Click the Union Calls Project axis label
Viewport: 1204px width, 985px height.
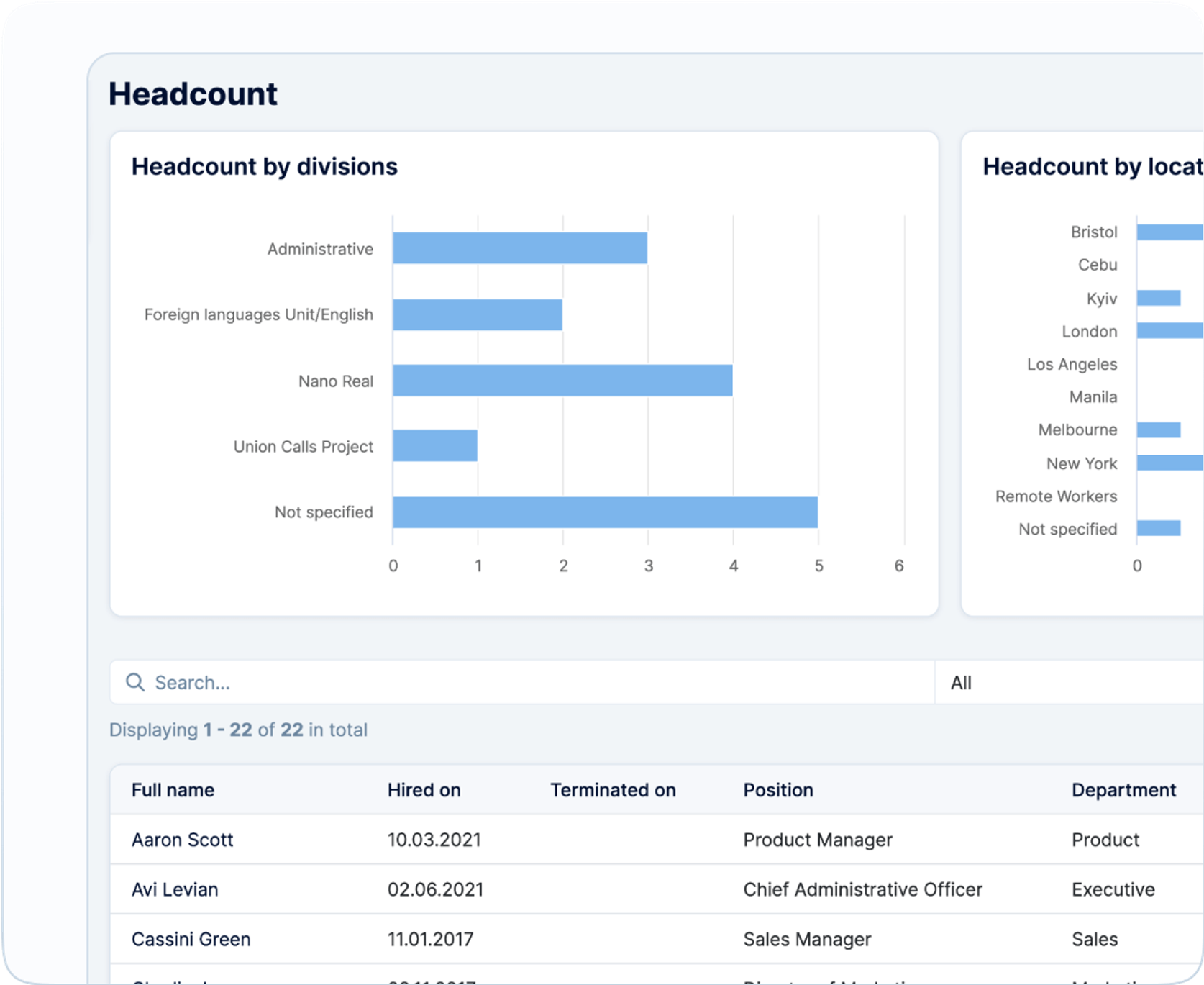[303, 447]
